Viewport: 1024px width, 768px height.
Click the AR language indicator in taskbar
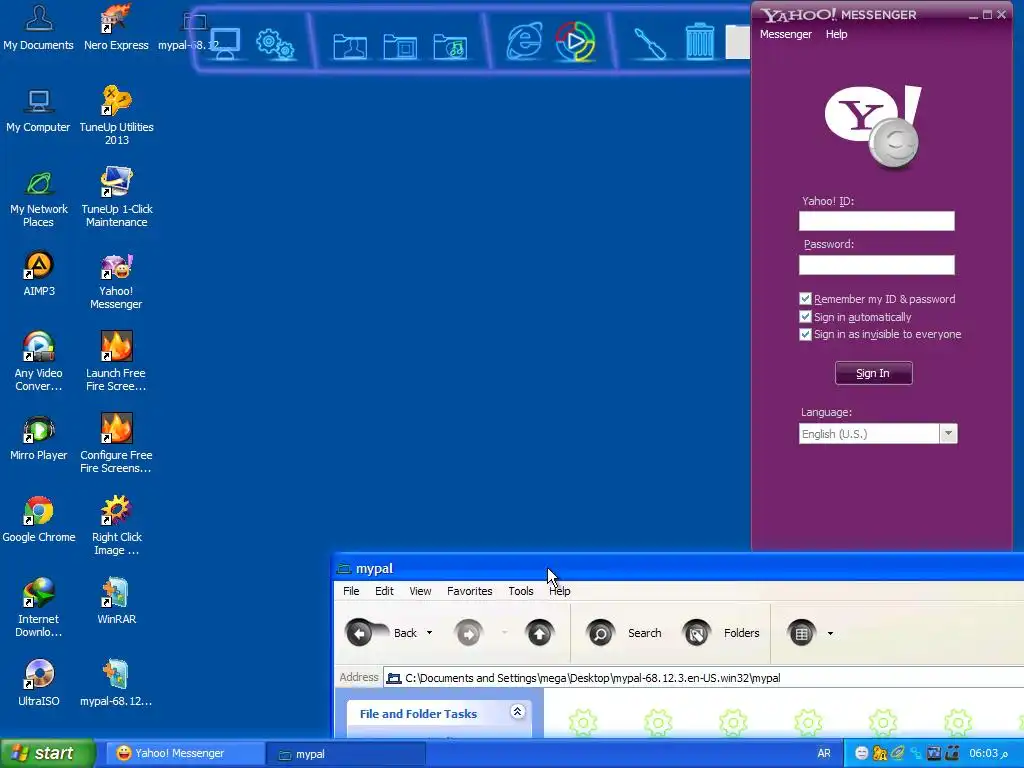824,754
